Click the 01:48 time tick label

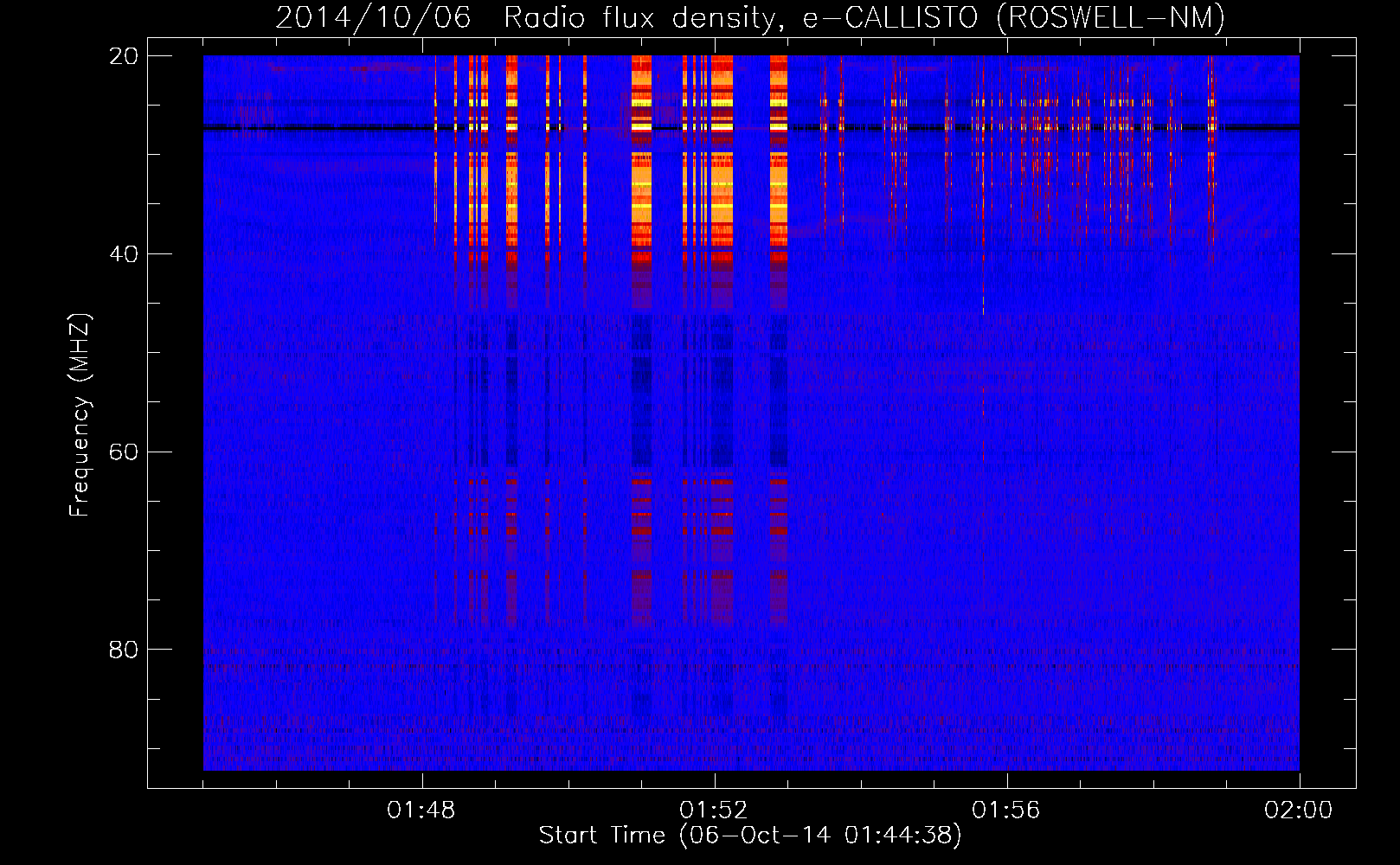coord(421,811)
